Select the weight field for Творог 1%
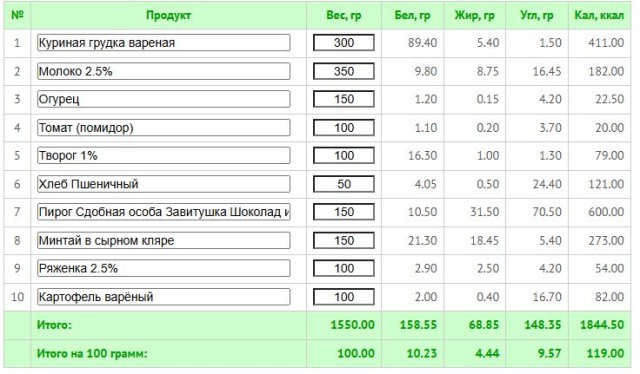The width and height of the screenshot is (640, 374). tap(344, 156)
